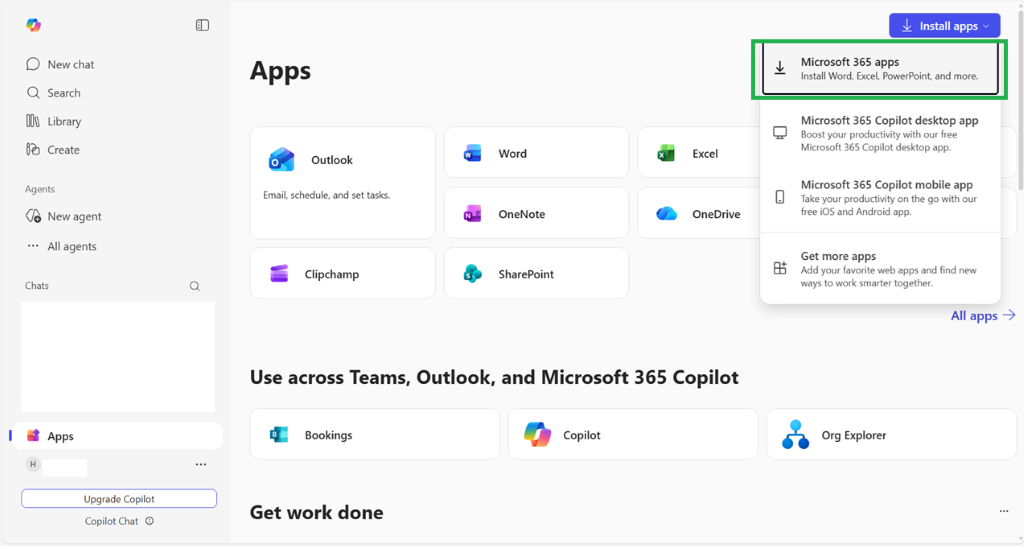Open the Bookings app card
The width and height of the screenshot is (1024, 549).
click(374, 434)
